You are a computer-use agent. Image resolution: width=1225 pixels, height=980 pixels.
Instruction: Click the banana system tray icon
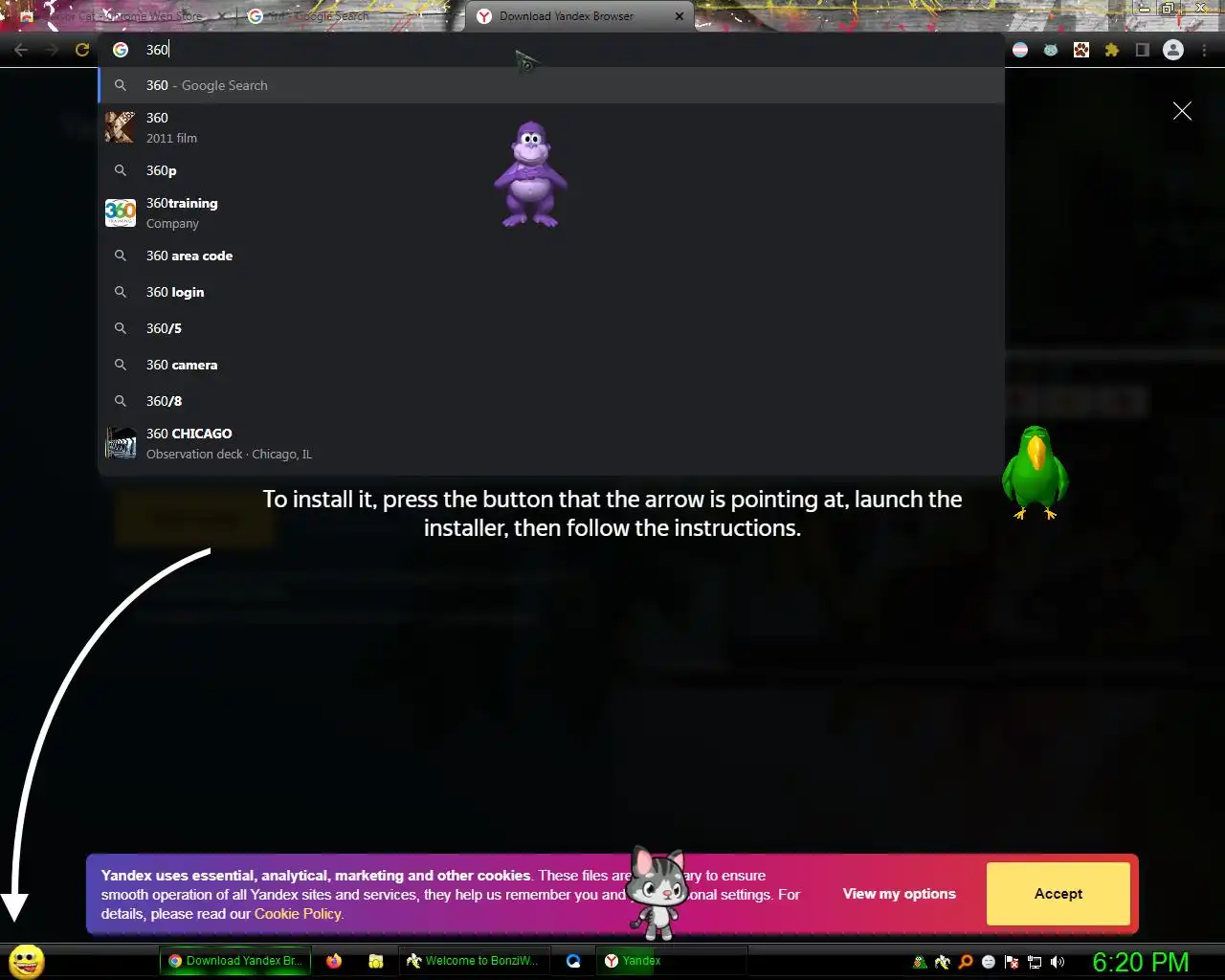point(943,962)
